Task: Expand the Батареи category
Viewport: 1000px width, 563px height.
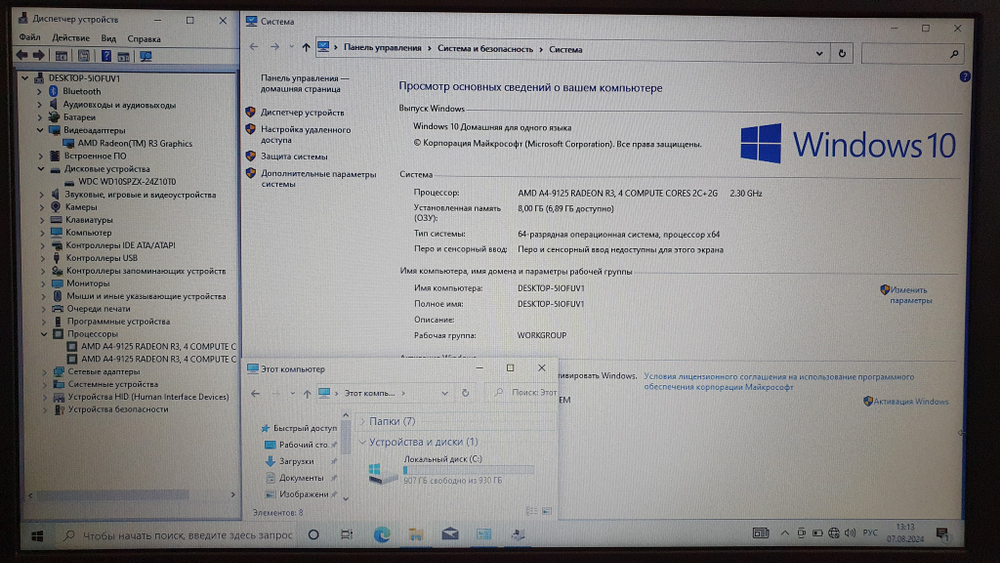Action: point(40,117)
